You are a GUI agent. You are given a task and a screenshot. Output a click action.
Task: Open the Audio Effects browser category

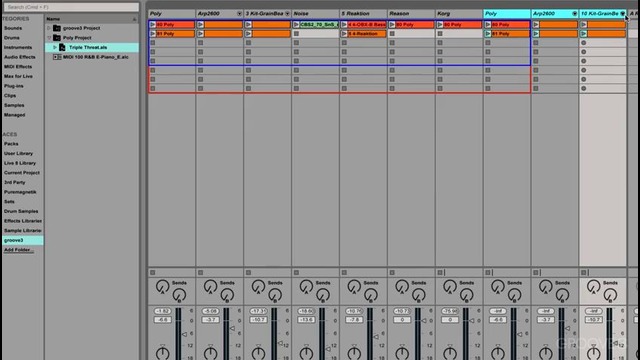point(20,57)
